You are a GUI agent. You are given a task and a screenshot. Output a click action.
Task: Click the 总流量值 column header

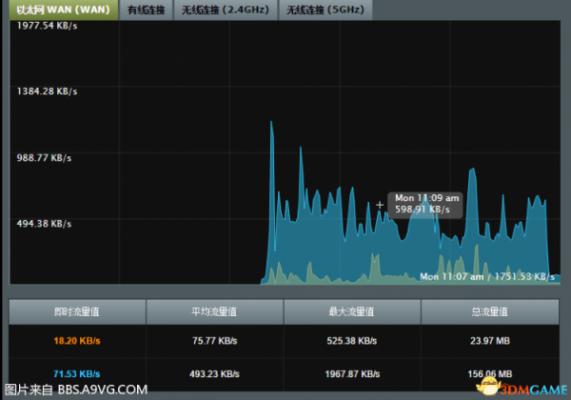pyautogui.click(x=490, y=311)
